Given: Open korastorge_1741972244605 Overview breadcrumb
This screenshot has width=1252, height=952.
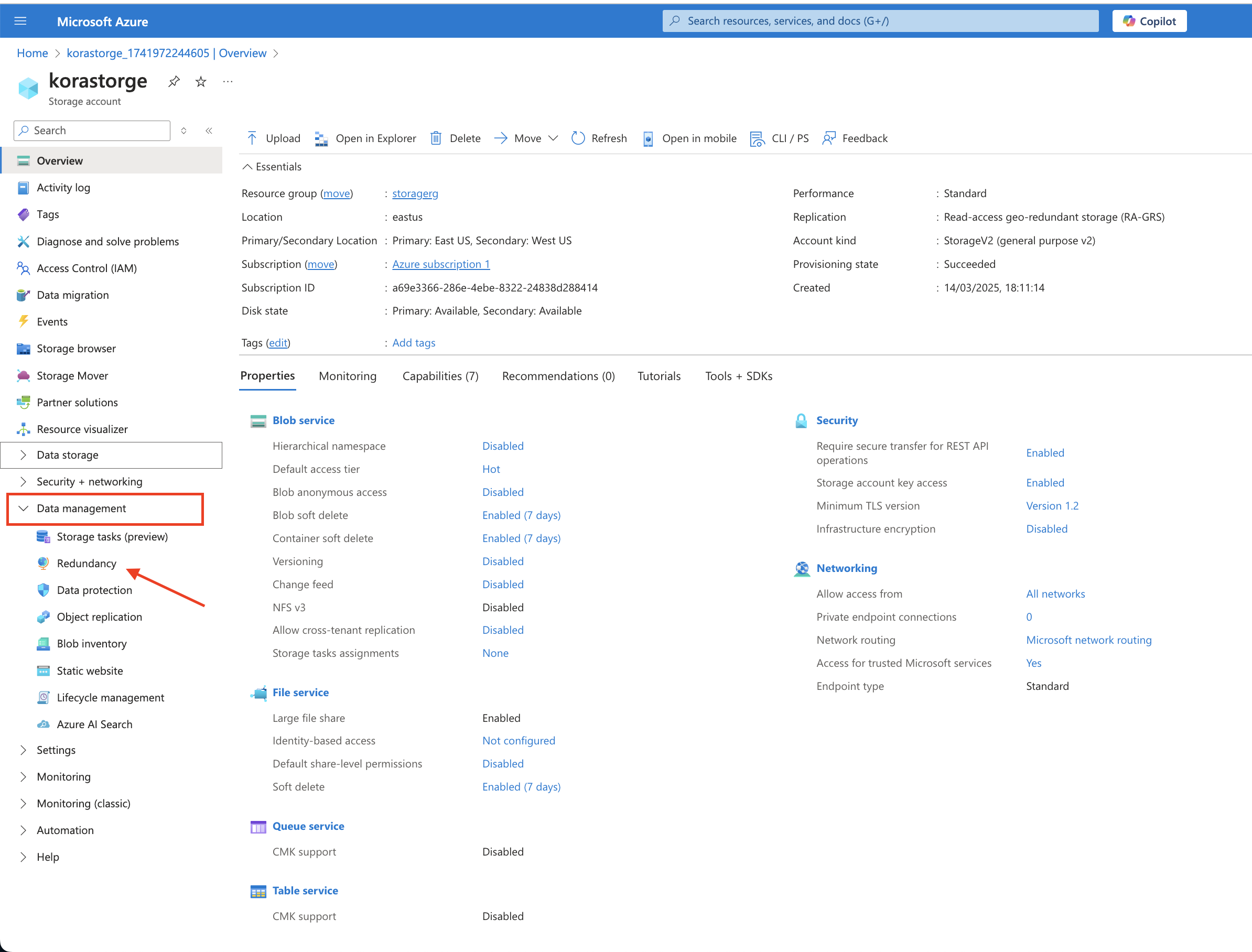Looking at the screenshot, I should 167,53.
